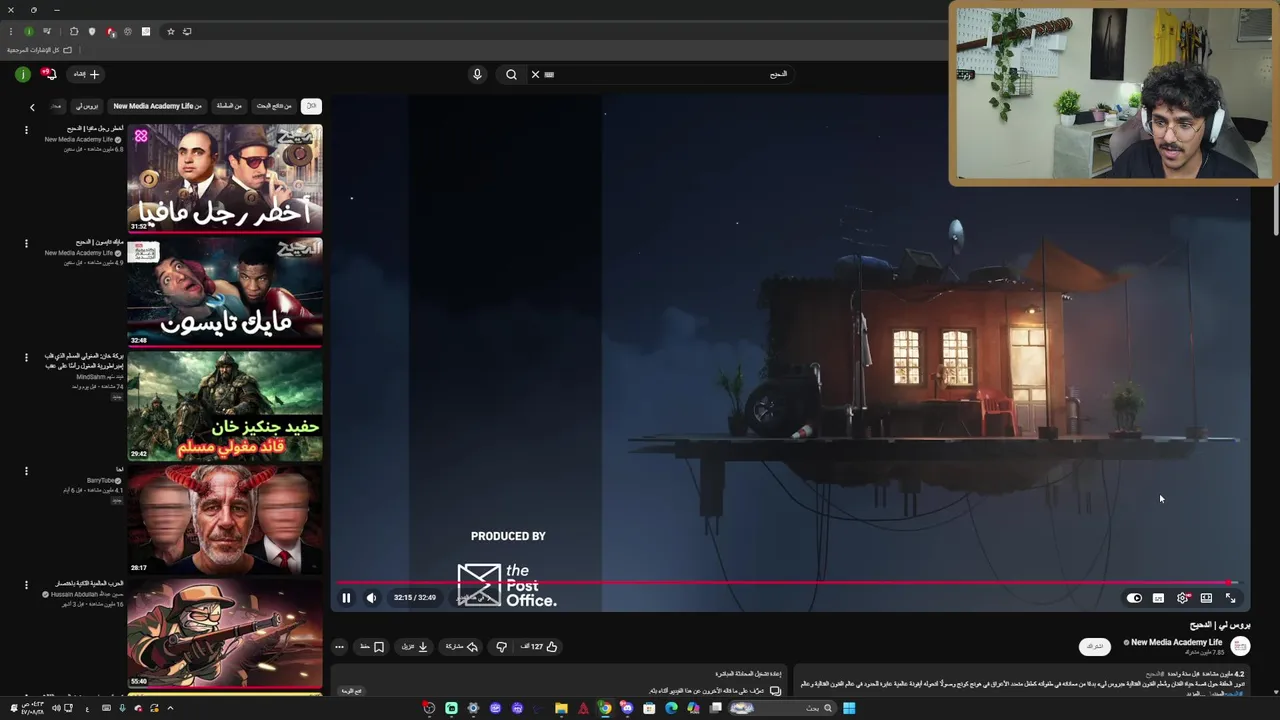Open the cartoon soldier 55:40 video thumbnail
The width and height of the screenshot is (1280, 720).
225,634
